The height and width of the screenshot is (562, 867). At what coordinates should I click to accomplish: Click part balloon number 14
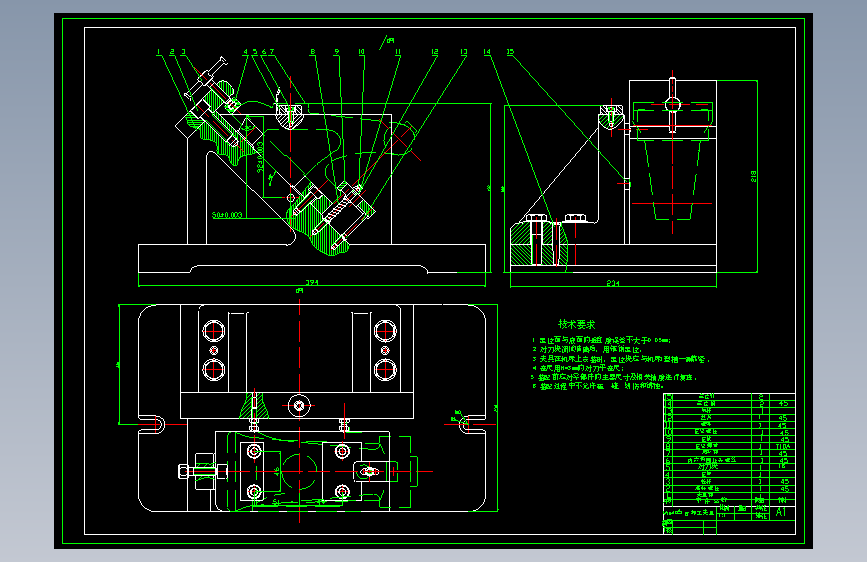[x=487, y=52]
